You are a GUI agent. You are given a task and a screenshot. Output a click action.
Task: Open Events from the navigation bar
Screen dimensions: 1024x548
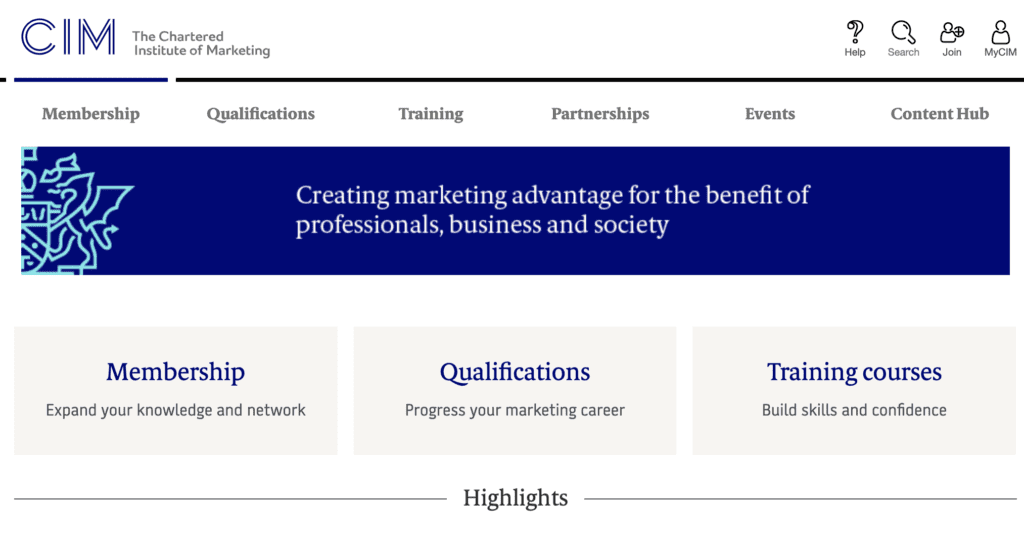click(770, 114)
